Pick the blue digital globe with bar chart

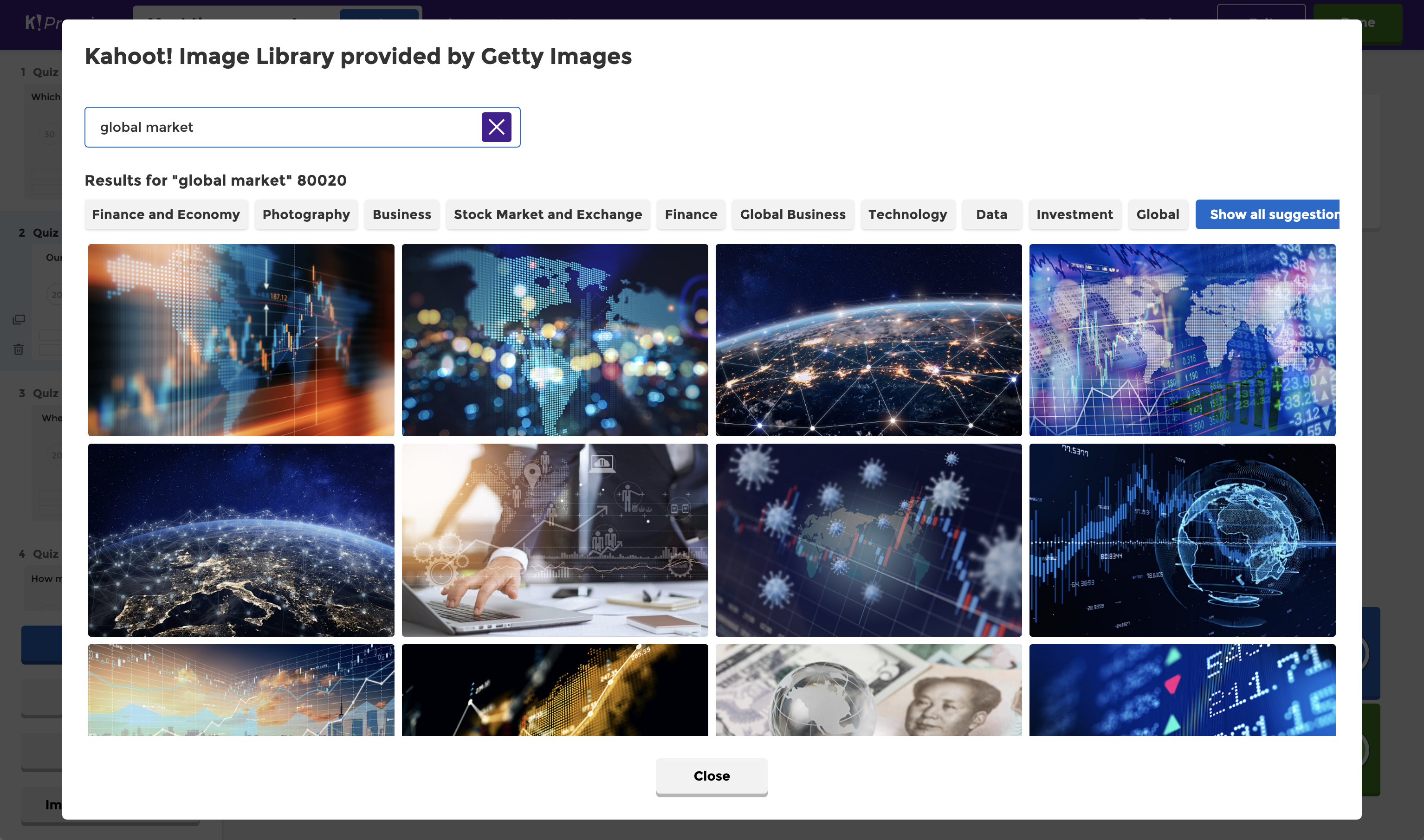pyautogui.click(x=1182, y=540)
